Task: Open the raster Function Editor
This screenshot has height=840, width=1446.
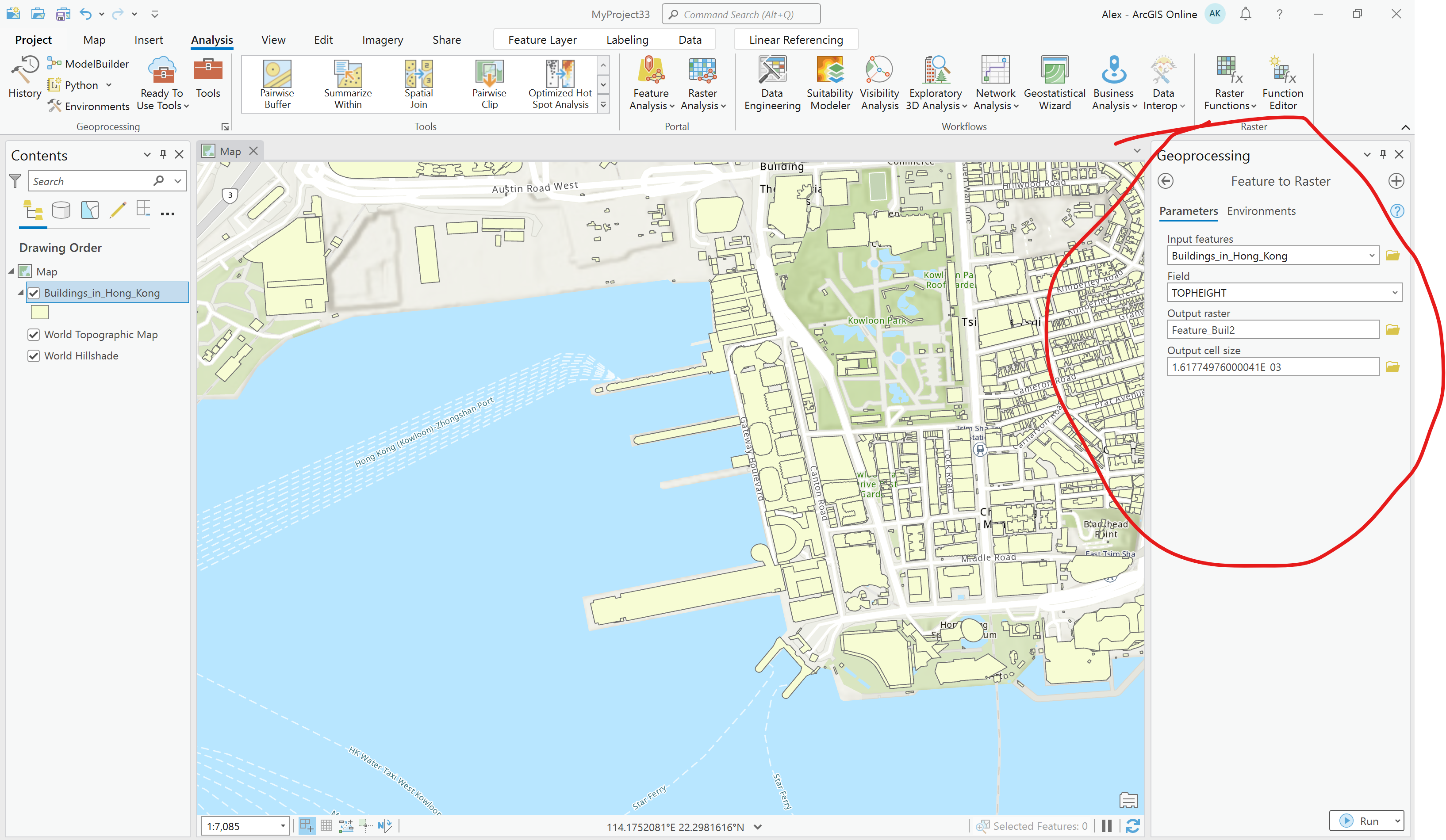Action: tap(1281, 83)
